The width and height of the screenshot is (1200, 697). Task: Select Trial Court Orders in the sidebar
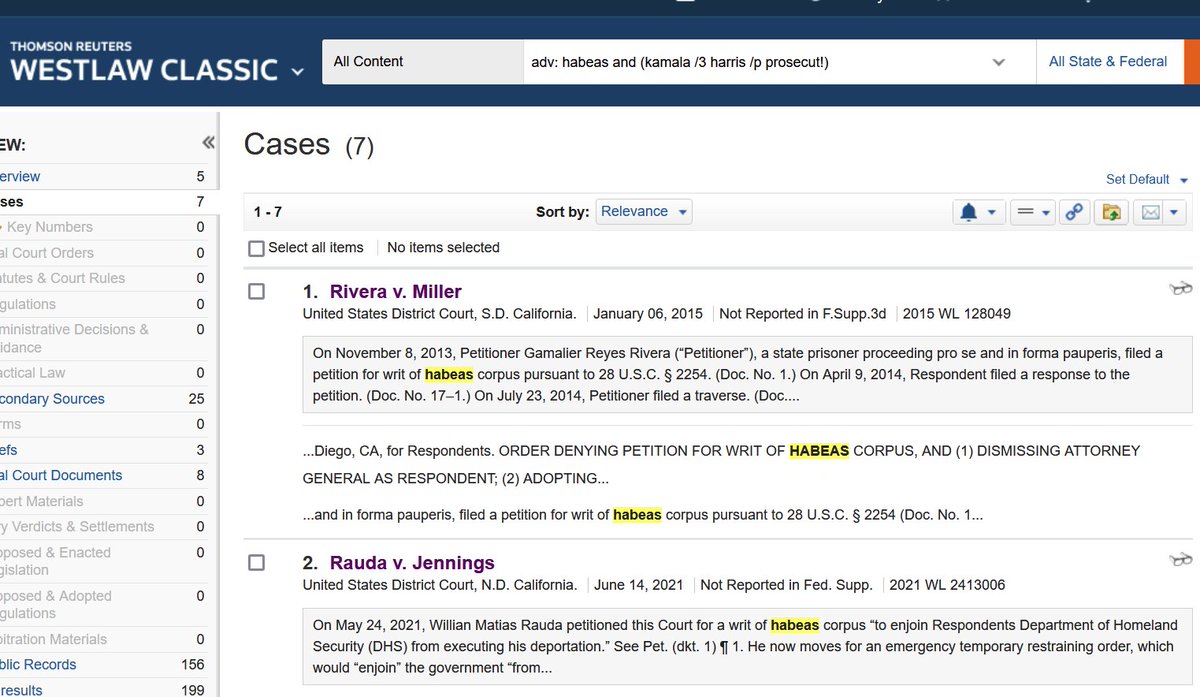coord(47,253)
